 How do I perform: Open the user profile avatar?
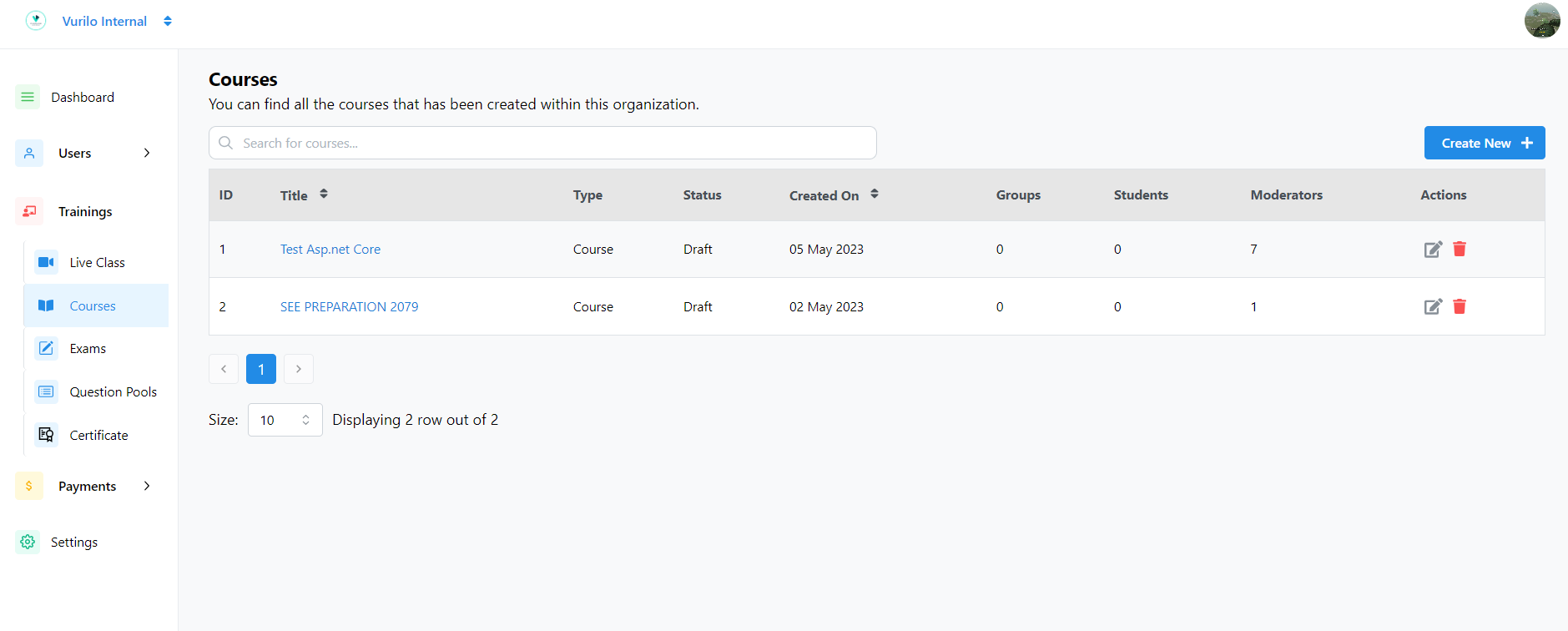(x=1541, y=21)
